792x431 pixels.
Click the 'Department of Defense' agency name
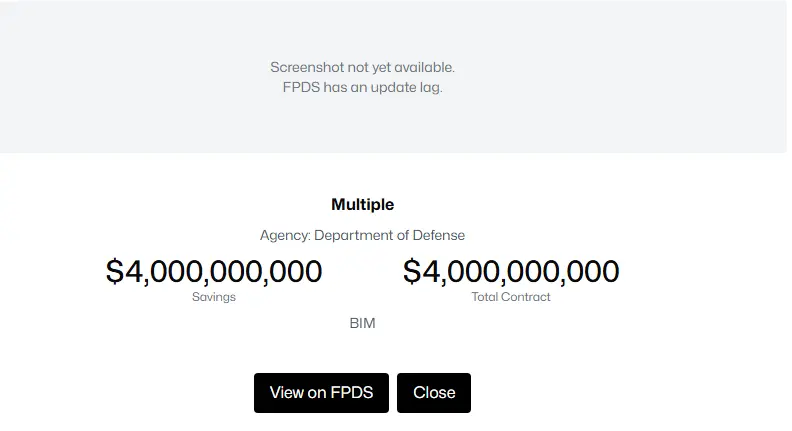pos(389,235)
